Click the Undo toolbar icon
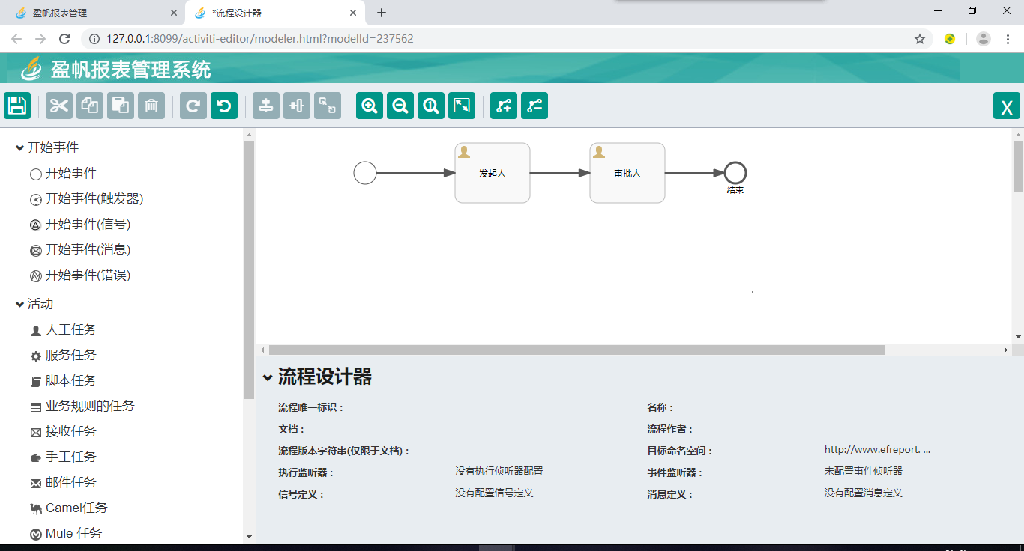 (224, 106)
